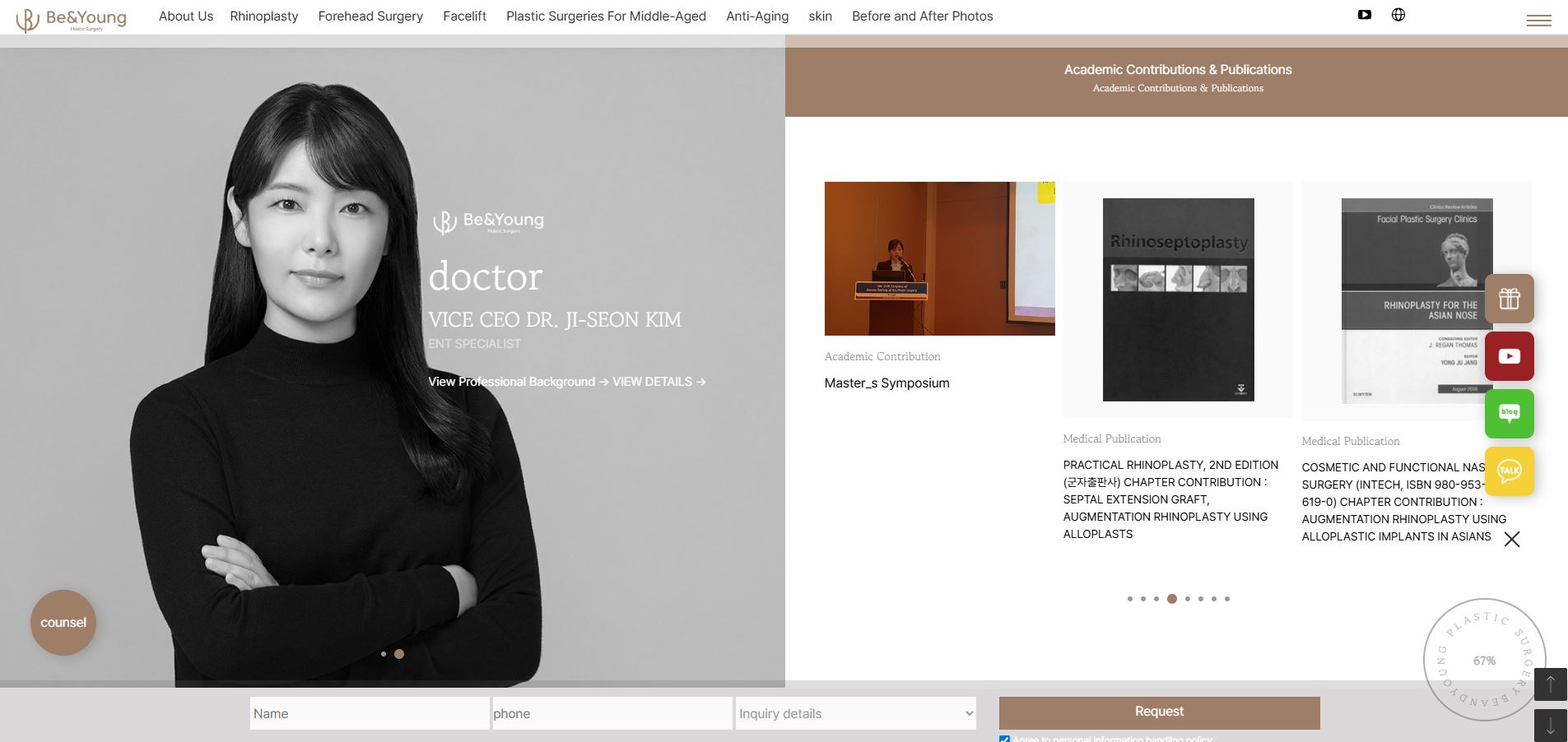This screenshot has height=742, width=1568.
Task: Open the Rhinoplasty menu item
Action: point(263,16)
